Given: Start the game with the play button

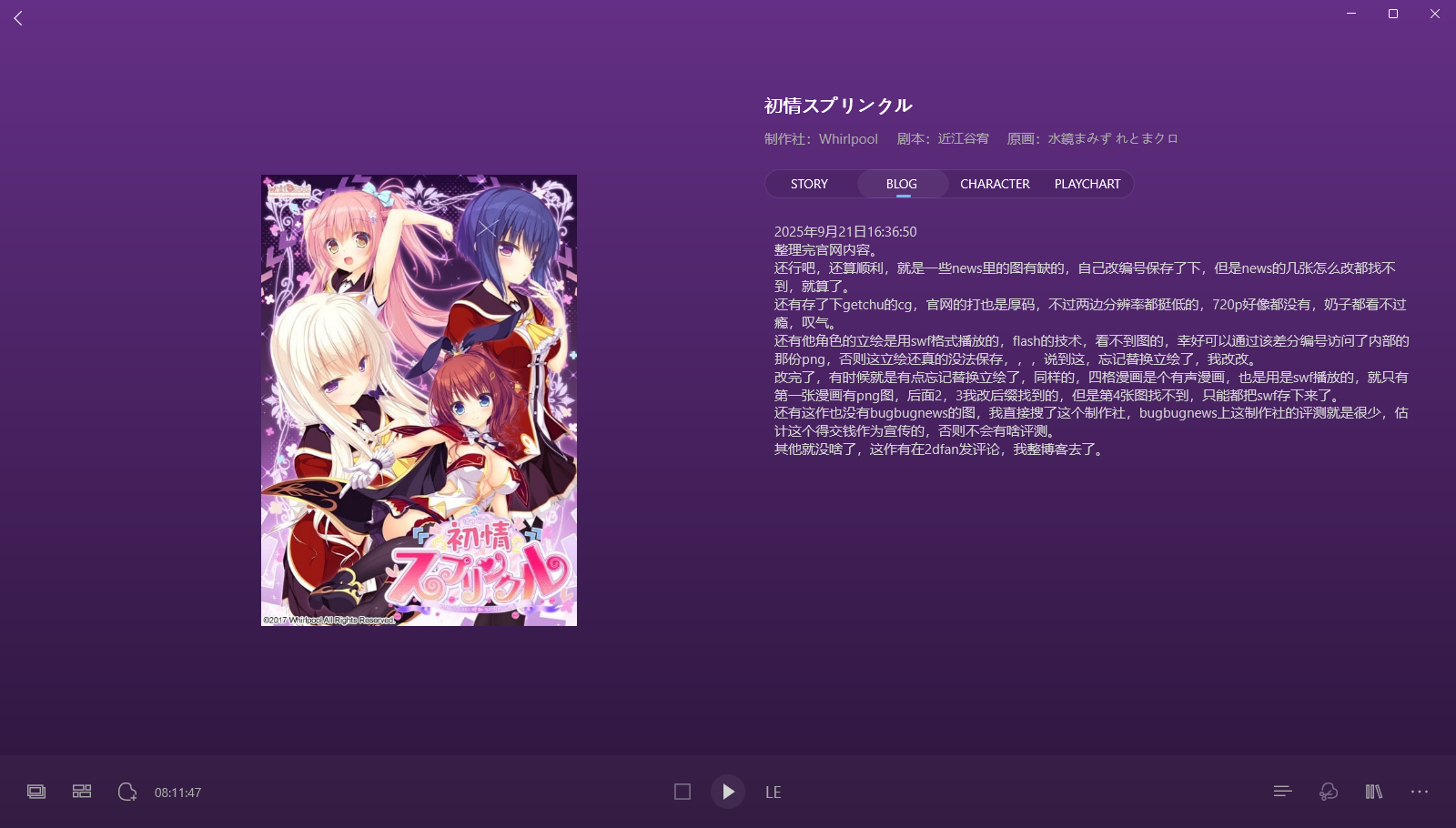Looking at the screenshot, I should point(728,792).
